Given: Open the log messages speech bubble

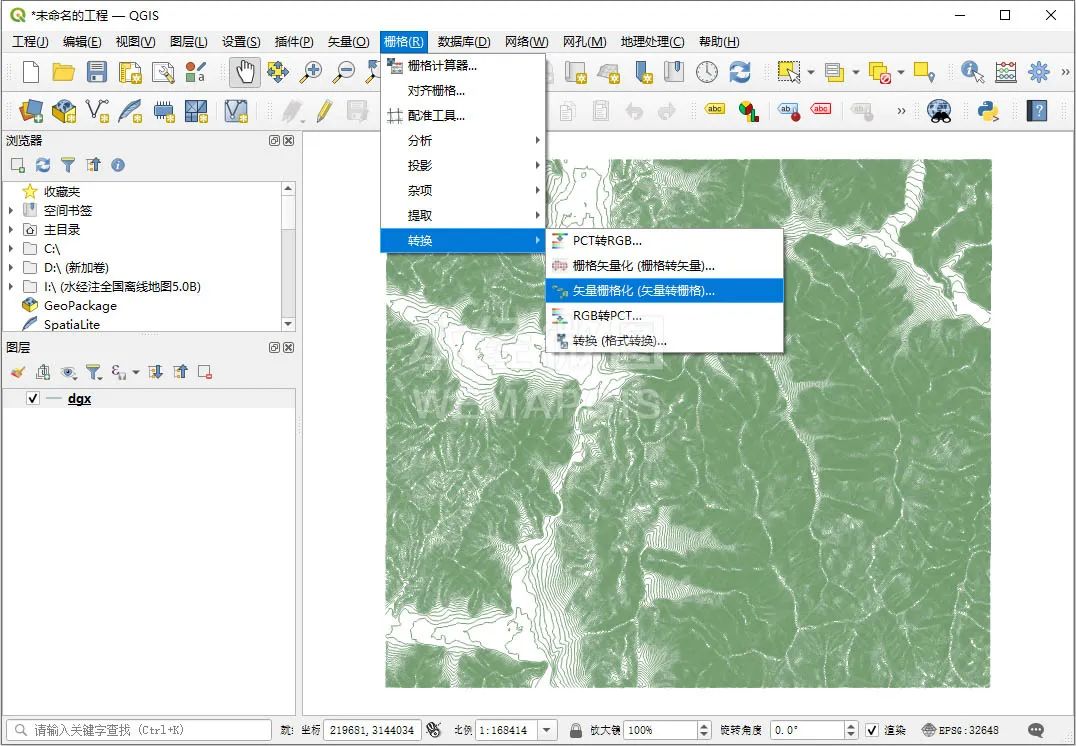Looking at the screenshot, I should click(1036, 730).
